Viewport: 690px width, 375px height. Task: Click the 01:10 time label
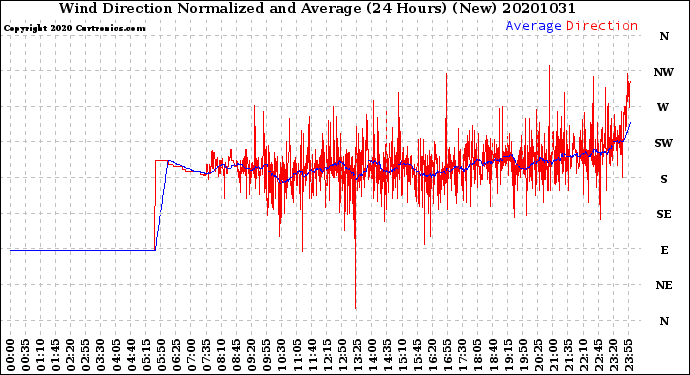tap(40, 355)
